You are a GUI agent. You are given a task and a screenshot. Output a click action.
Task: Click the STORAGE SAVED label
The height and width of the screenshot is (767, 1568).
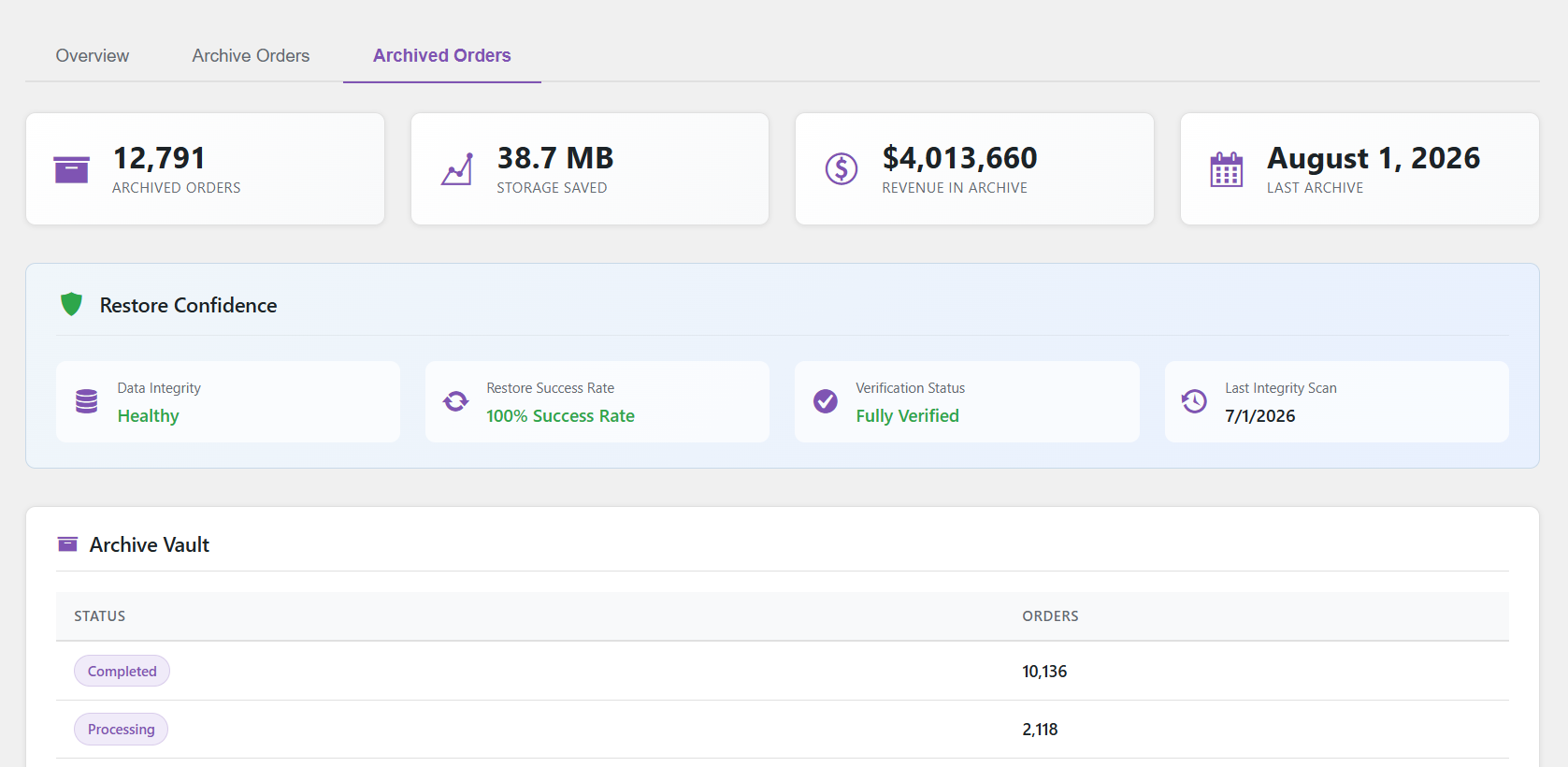click(x=552, y=188)
